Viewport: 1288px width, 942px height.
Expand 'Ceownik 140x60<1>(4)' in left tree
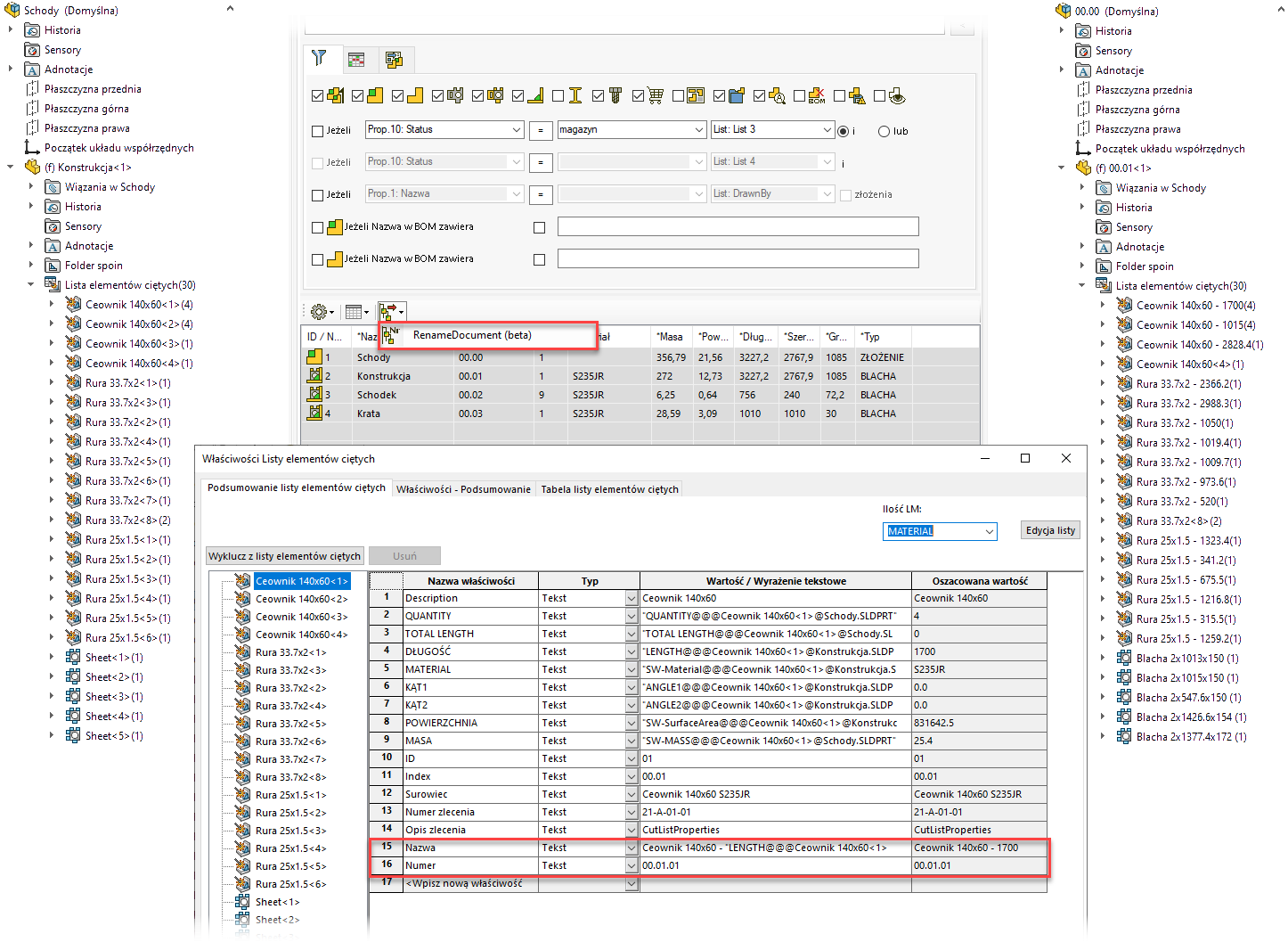(52, 305)
